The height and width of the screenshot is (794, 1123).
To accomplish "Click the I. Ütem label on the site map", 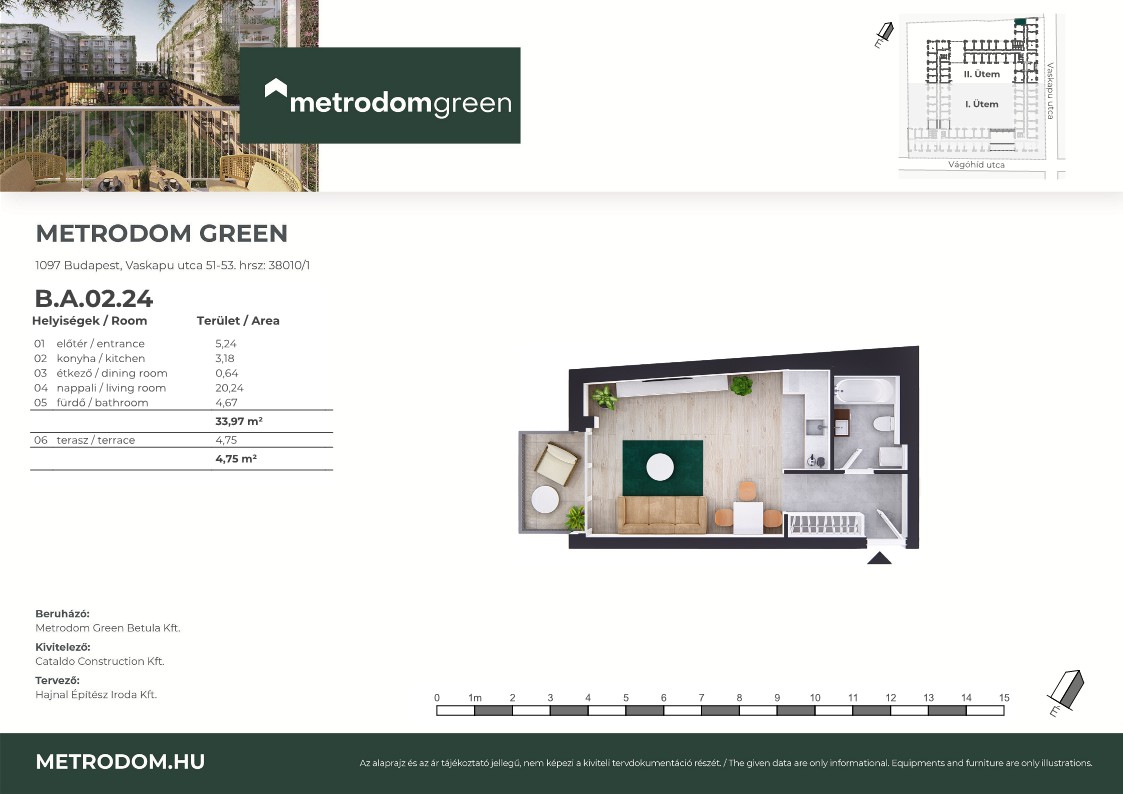I will pyautogui.click(x=981, y=104).
